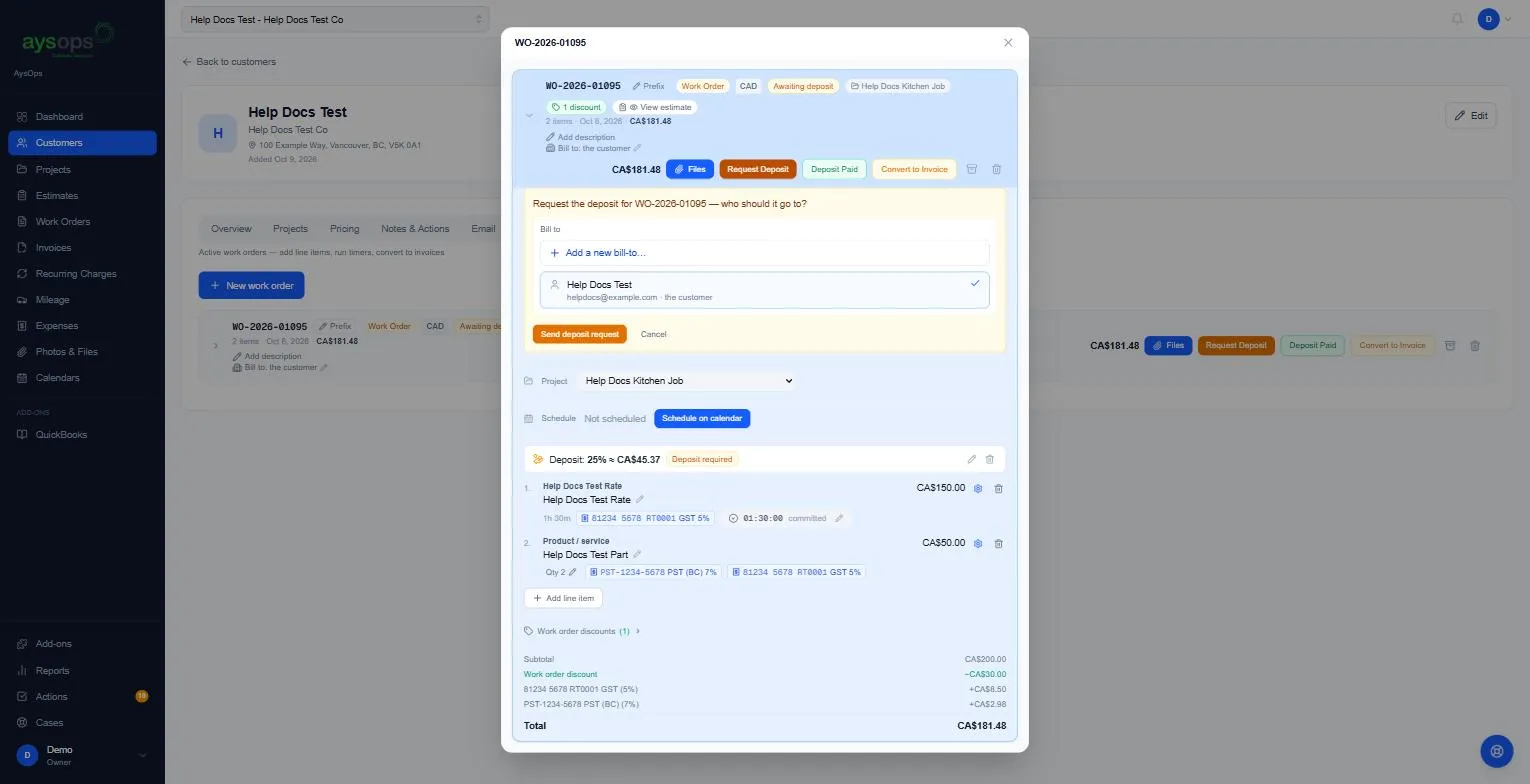Delete the Help Docs Test Rate line item
Viewport: 1530px width, 784px height.
(x=998, y=489)
